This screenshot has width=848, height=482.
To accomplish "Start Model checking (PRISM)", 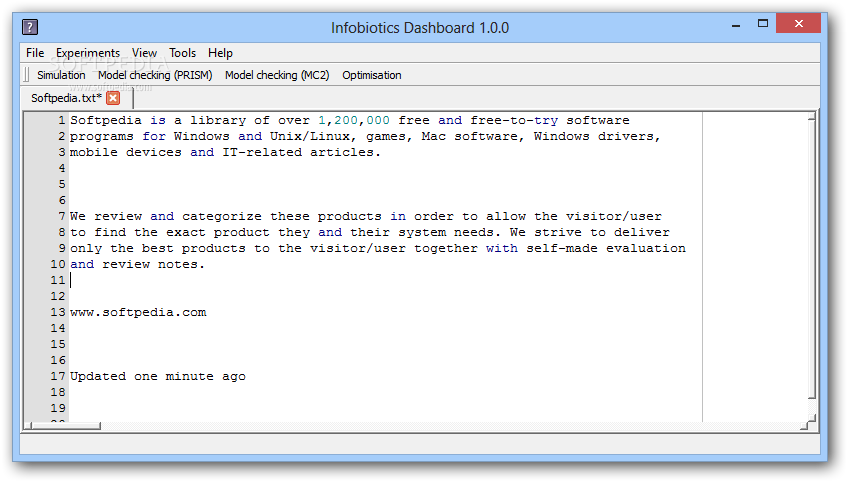I will point(155,75).
